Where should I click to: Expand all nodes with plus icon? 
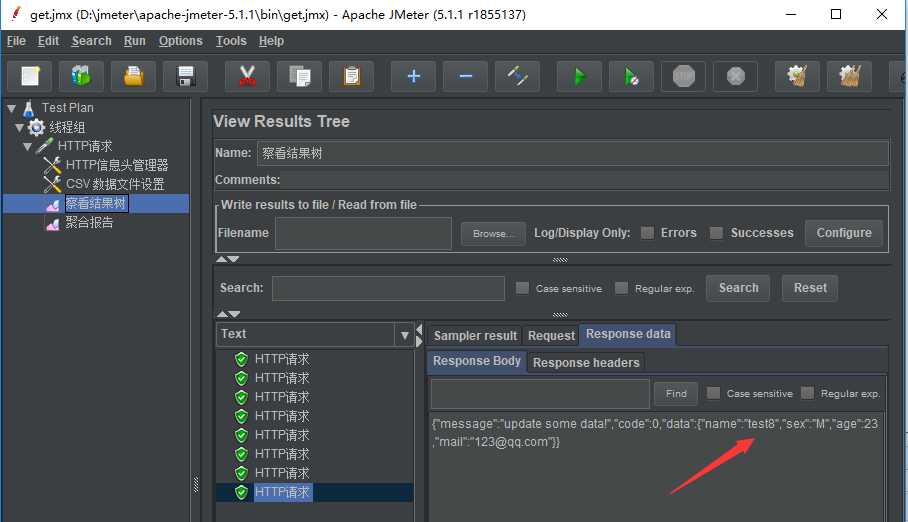click(413, 76)
